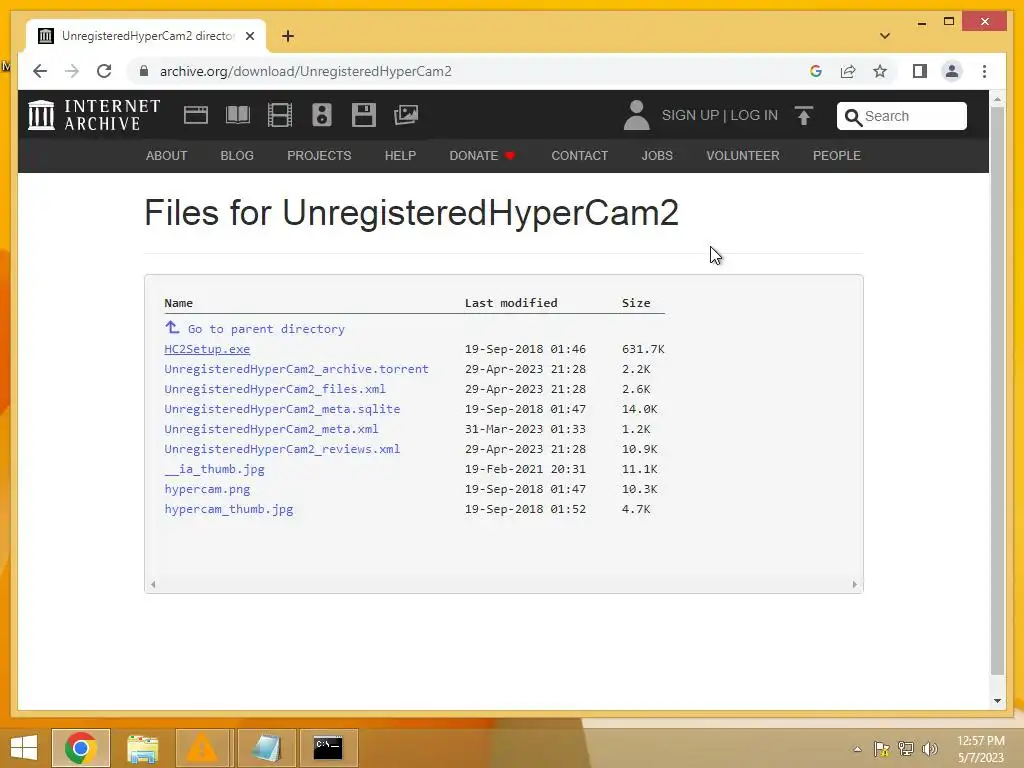Viewport: 1024px width, 768px height.
Task: Share this page icon
Action: 848,71
